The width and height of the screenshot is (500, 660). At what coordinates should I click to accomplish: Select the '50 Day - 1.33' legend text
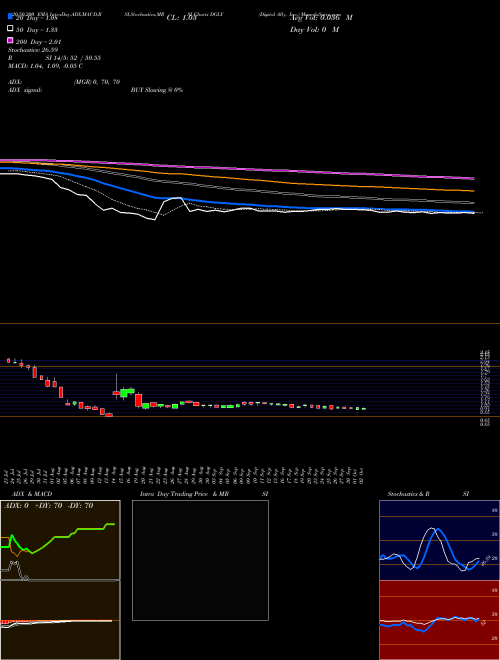click(37, 30)
